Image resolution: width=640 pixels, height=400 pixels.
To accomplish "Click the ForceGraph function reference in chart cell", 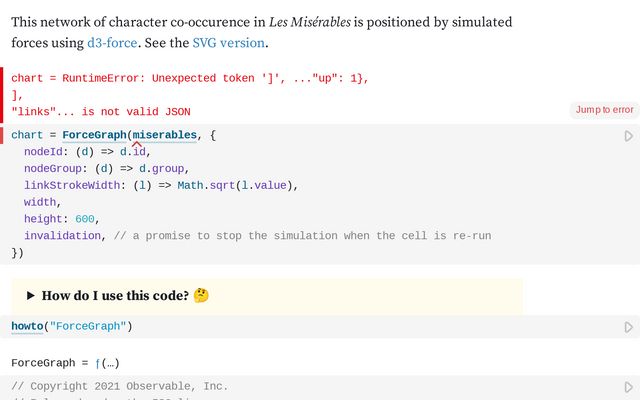I will [94, 135].
